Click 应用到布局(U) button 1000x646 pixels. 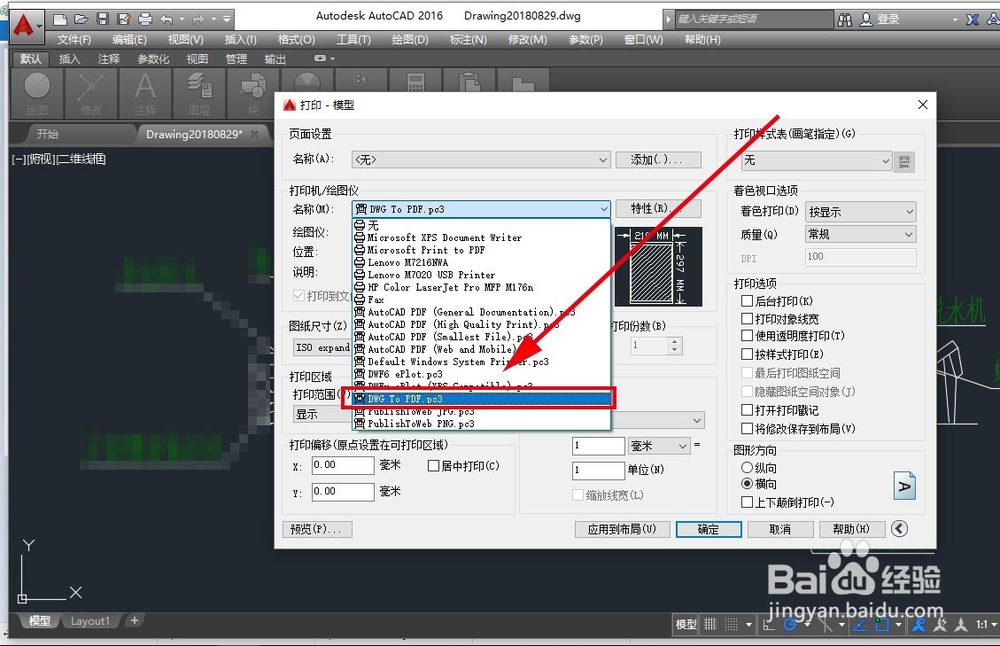click(622, 529)
